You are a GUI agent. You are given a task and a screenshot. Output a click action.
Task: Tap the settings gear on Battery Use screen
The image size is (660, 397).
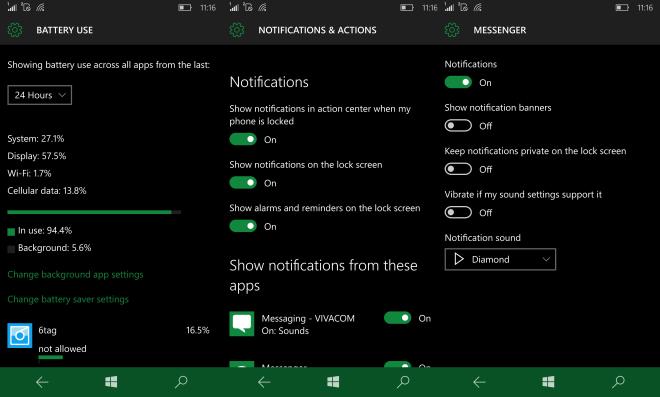(15, 30)
